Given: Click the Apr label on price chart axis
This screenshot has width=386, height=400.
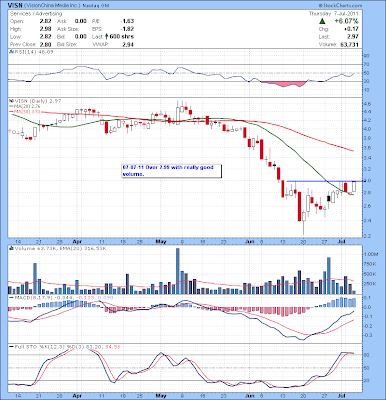Looking at the screenshot, I should [x=77, y=241].
